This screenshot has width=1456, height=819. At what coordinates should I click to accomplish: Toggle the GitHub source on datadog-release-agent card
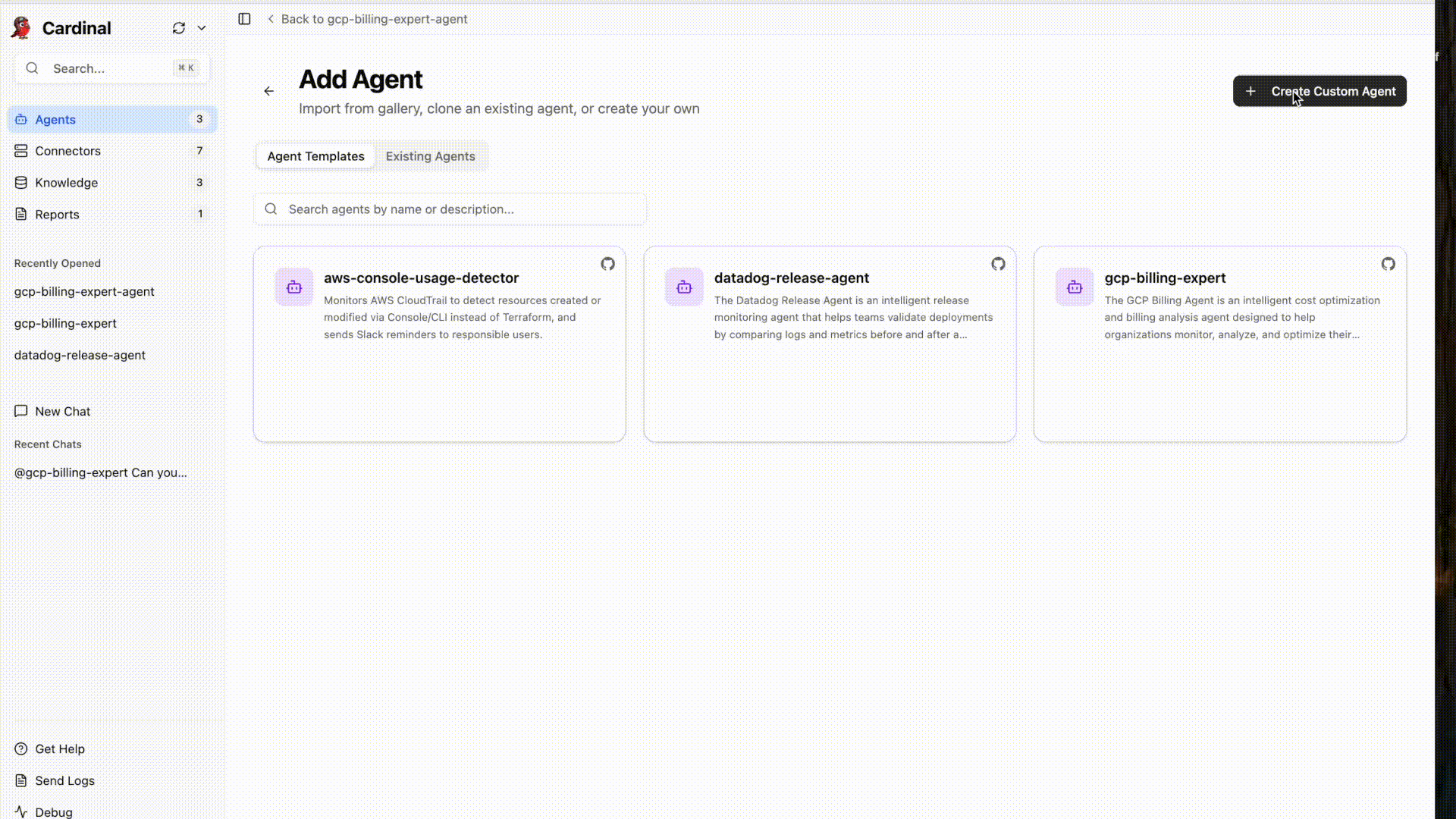[x=998, y=264]
